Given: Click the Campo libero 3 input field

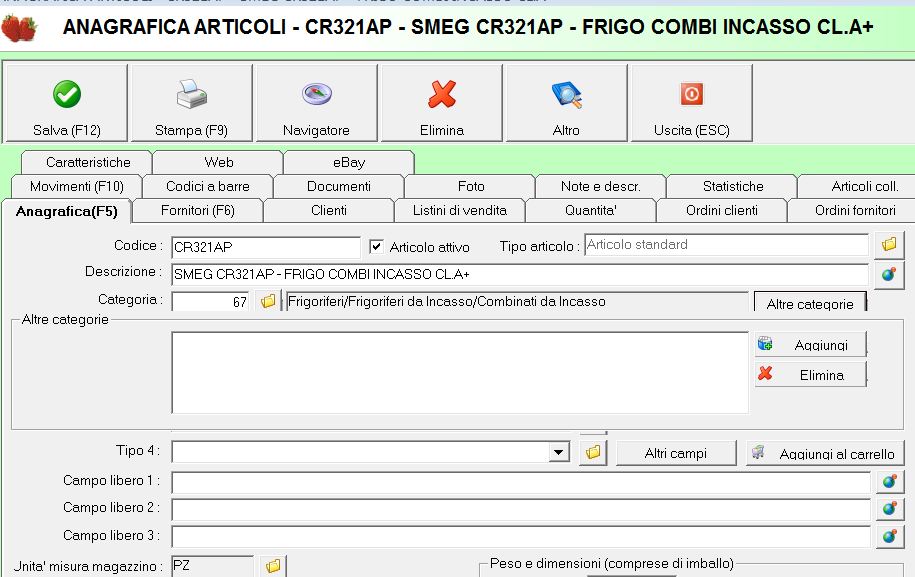Looking at the screenshot, I should click(x=521, y=536).
